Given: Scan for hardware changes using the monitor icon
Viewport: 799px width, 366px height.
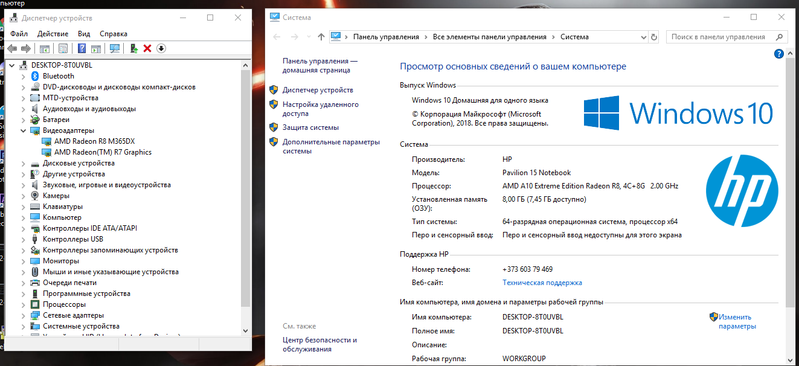Looking at the screenshot, I should click(x=115, y=48).
